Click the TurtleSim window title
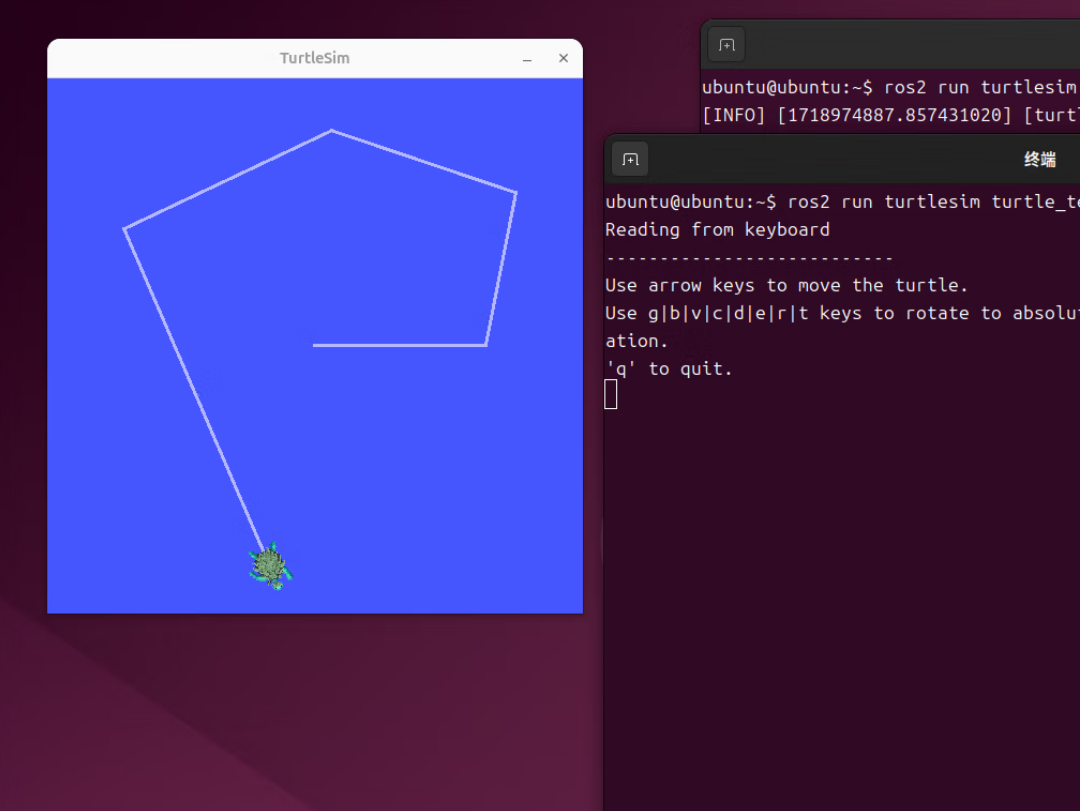Image resolution: width=1080 pixels, height=811 pixels. pyautogui.click(x=315, y=58)
